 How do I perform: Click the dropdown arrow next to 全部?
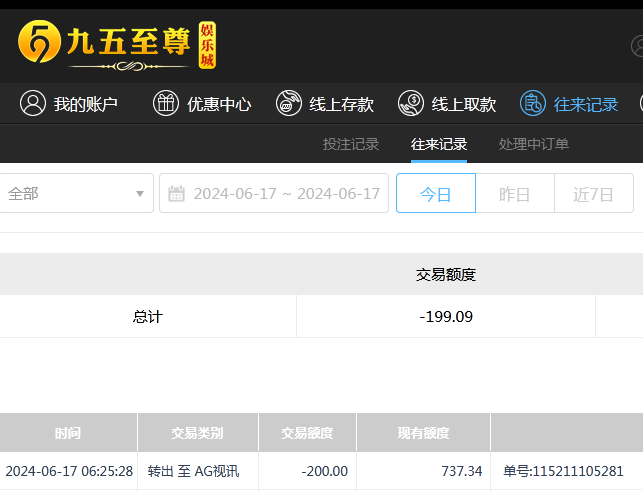tap(140, 194)
